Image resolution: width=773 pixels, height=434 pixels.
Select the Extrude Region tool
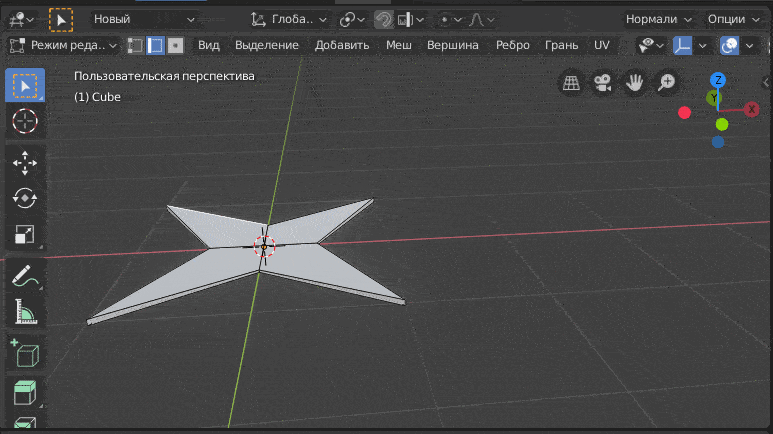click(25, 393)
